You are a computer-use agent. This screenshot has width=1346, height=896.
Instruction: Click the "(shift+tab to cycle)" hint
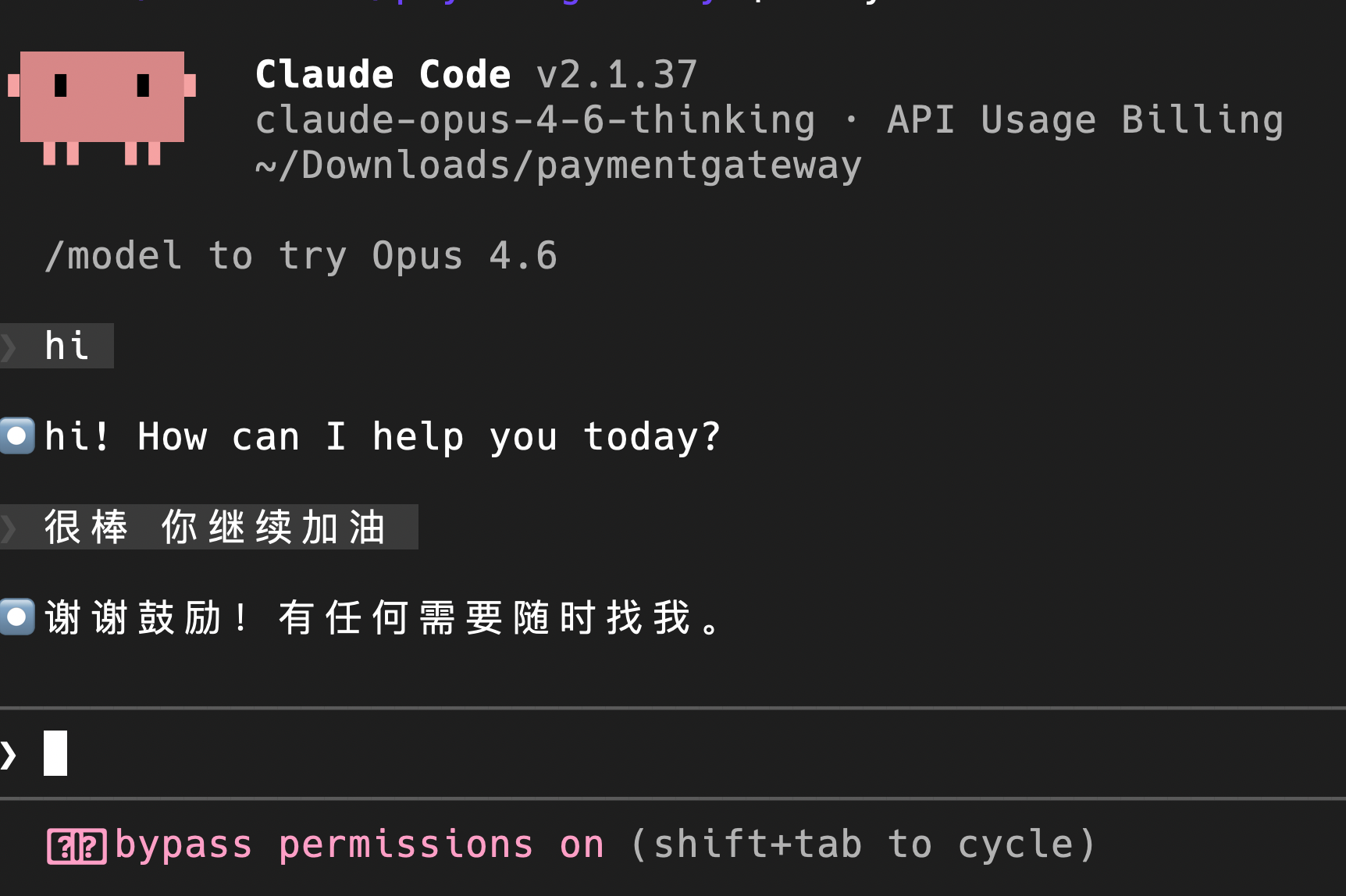pyautogui.click(x=863, y=844)
